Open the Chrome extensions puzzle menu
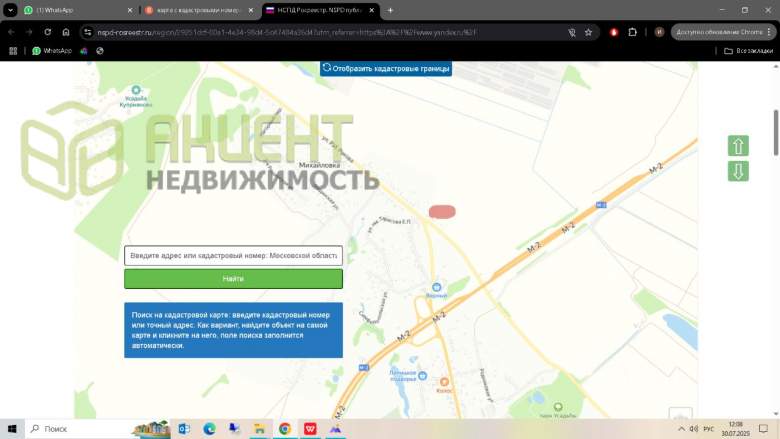780x439 pixels. (x=632, y=32)
